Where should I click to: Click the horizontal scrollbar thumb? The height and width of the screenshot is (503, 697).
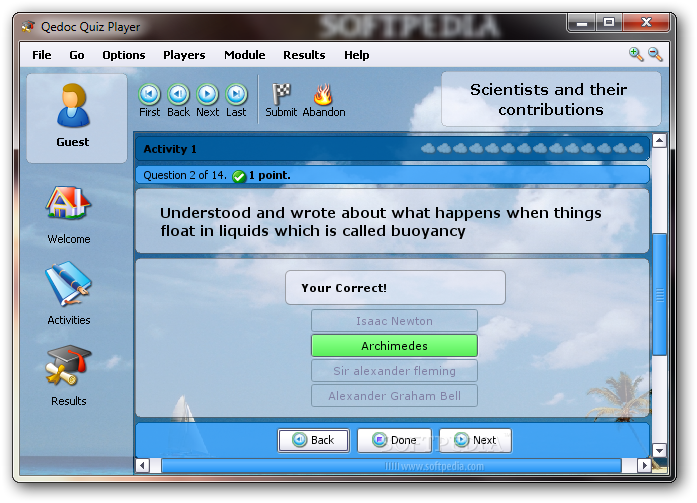tap(392, 466)
